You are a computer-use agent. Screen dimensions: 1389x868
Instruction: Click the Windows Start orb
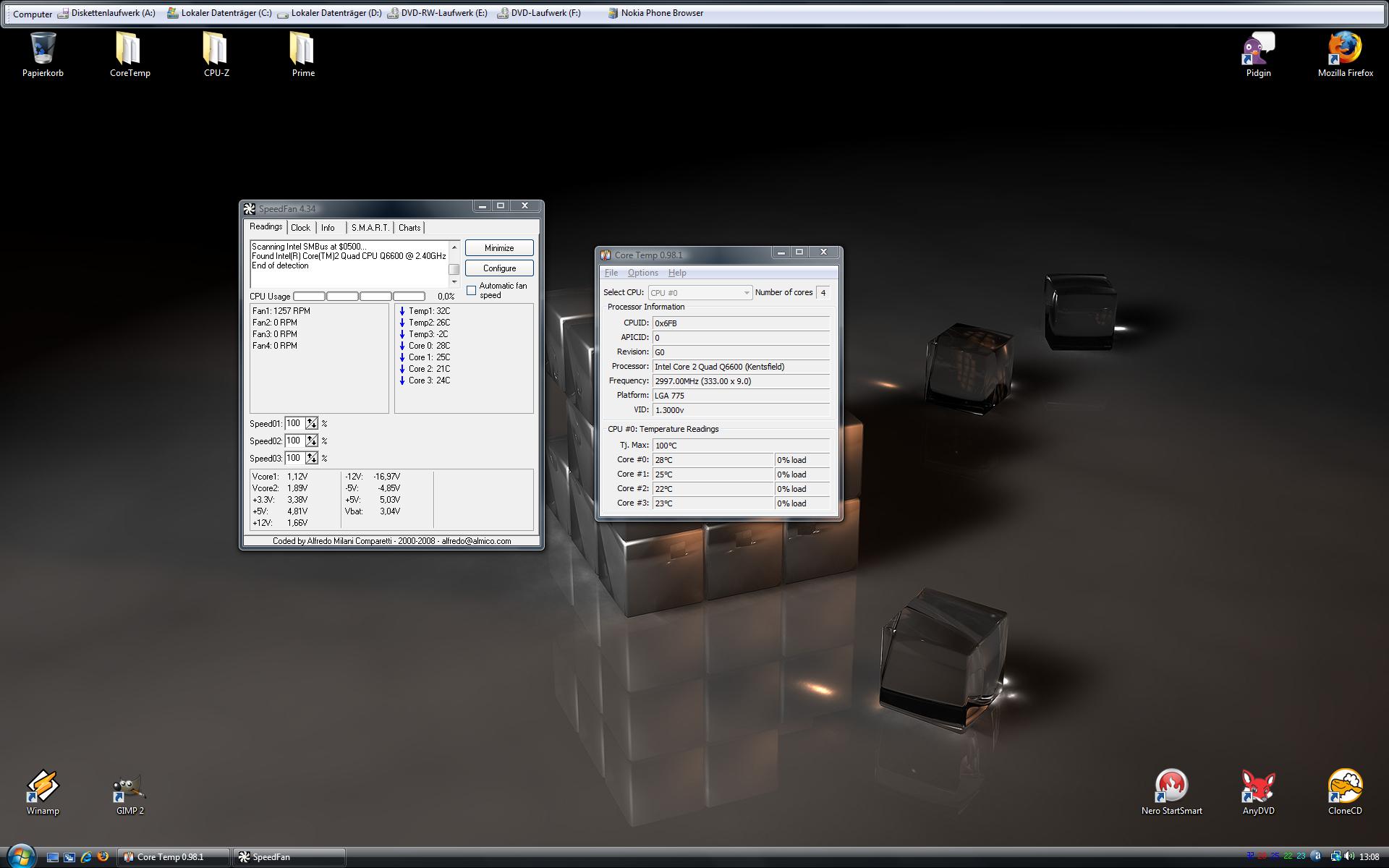pos(20,856)
